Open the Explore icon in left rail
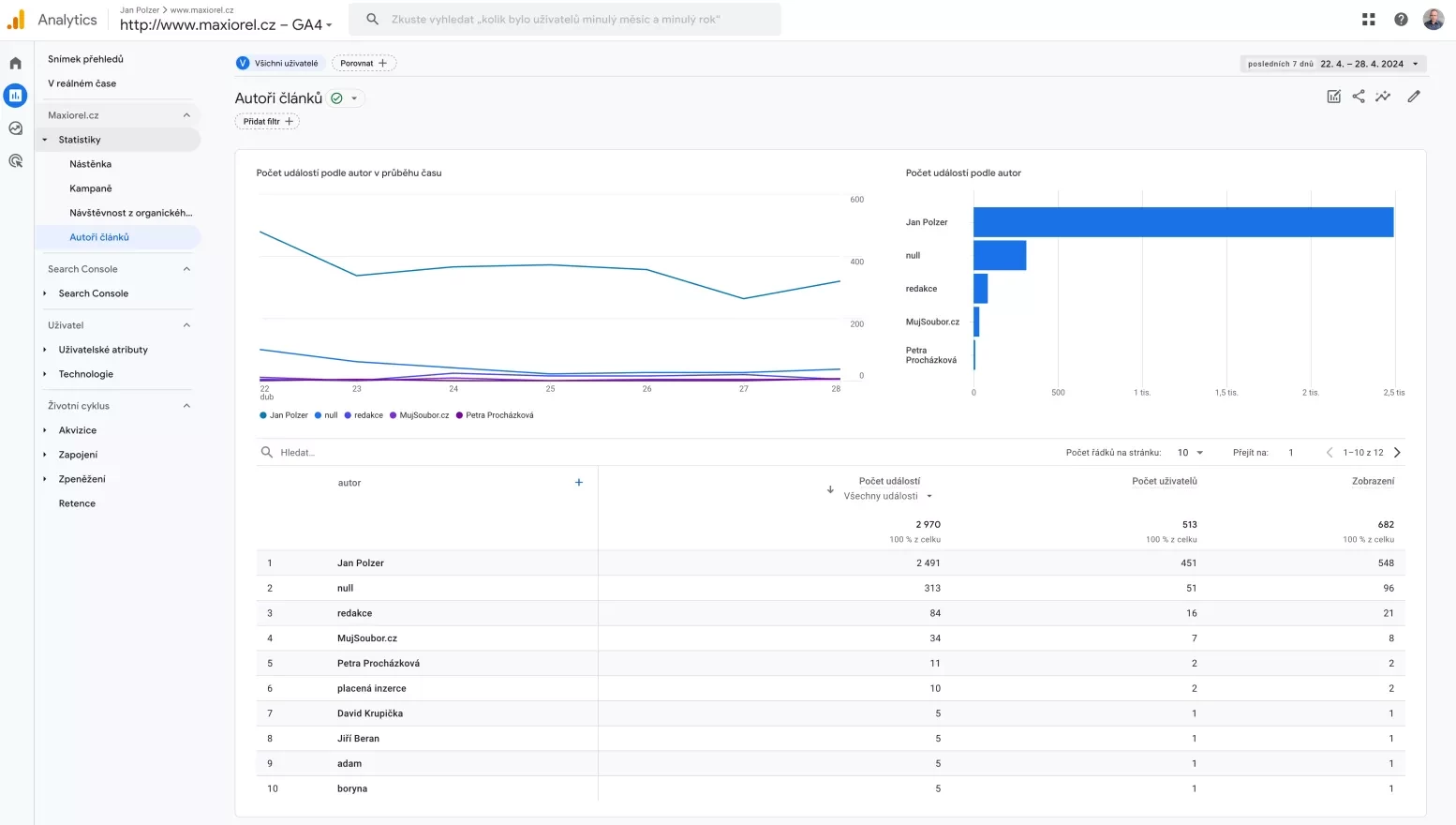Screen dimensions: 1456x825 coord(15,128)
